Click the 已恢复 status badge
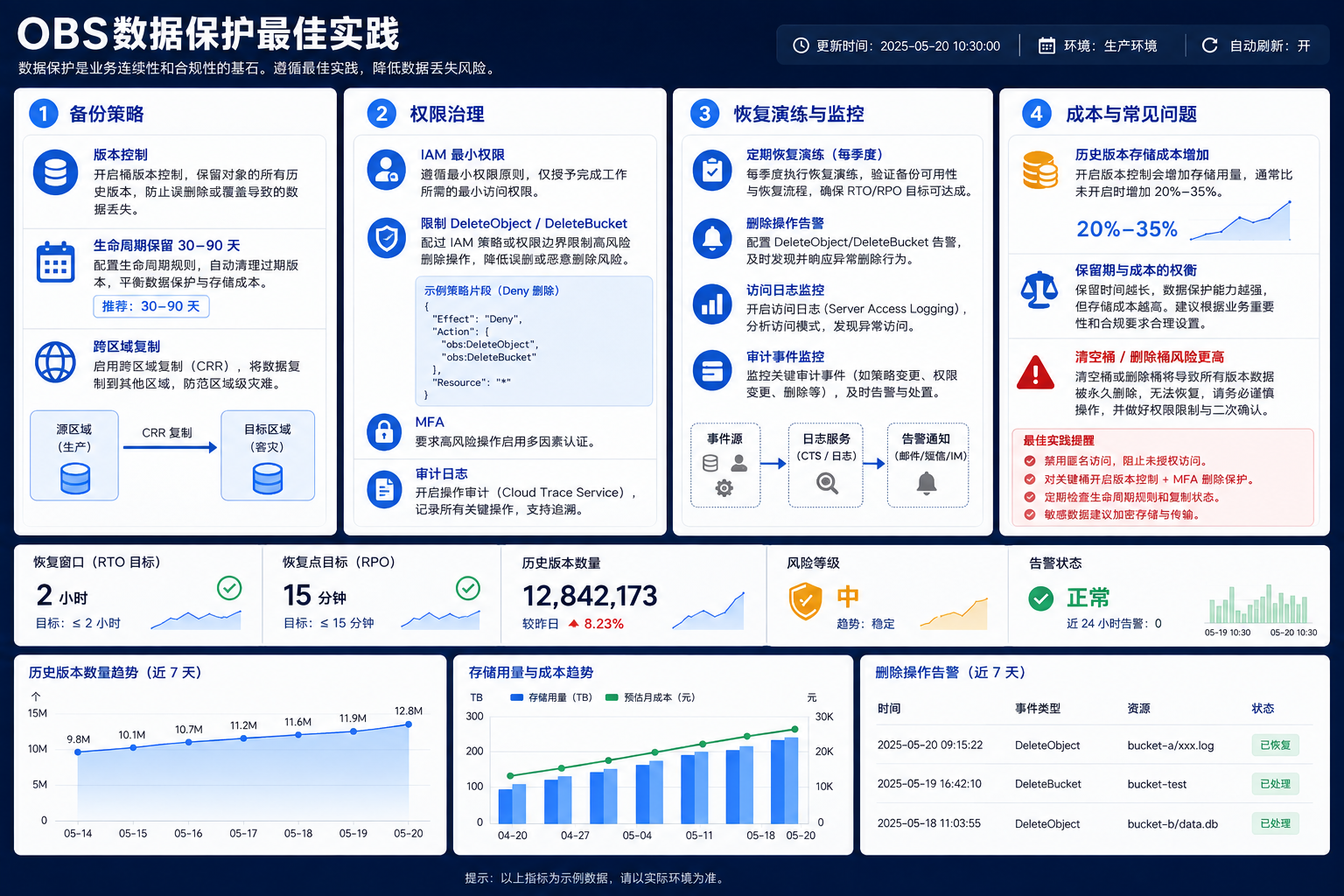 1275,745
